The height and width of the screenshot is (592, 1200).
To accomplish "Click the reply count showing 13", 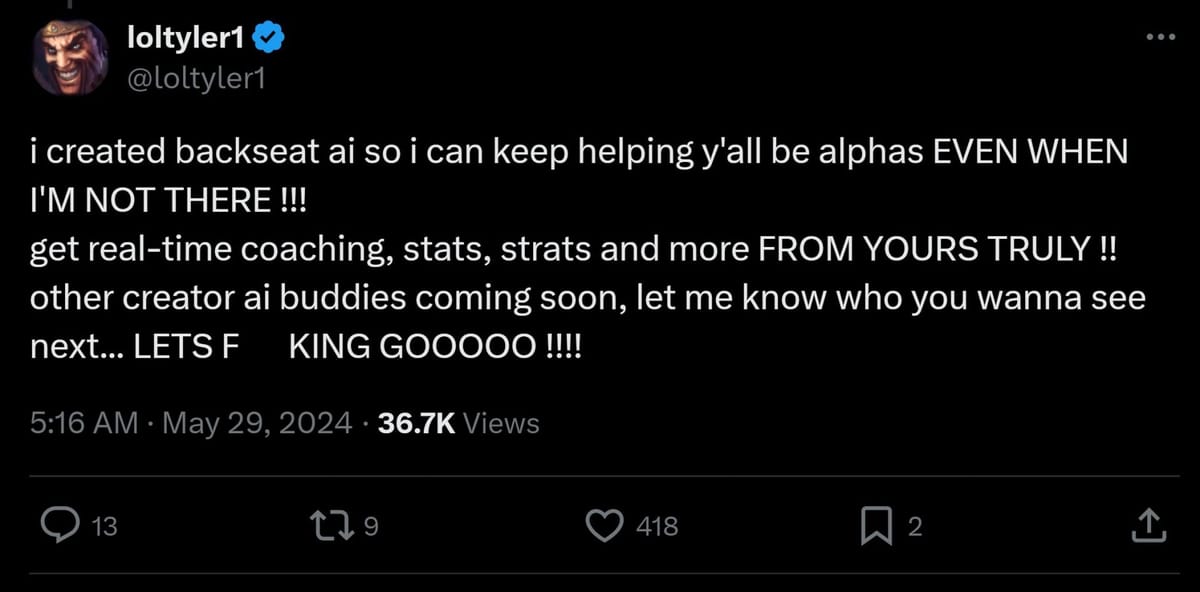I will pyautogui.click(x=103, y=527).
